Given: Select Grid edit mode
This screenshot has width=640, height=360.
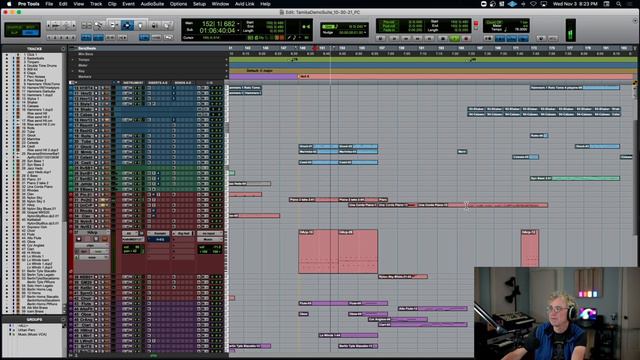Looking at the screenshot, I should tap(30, 33).
